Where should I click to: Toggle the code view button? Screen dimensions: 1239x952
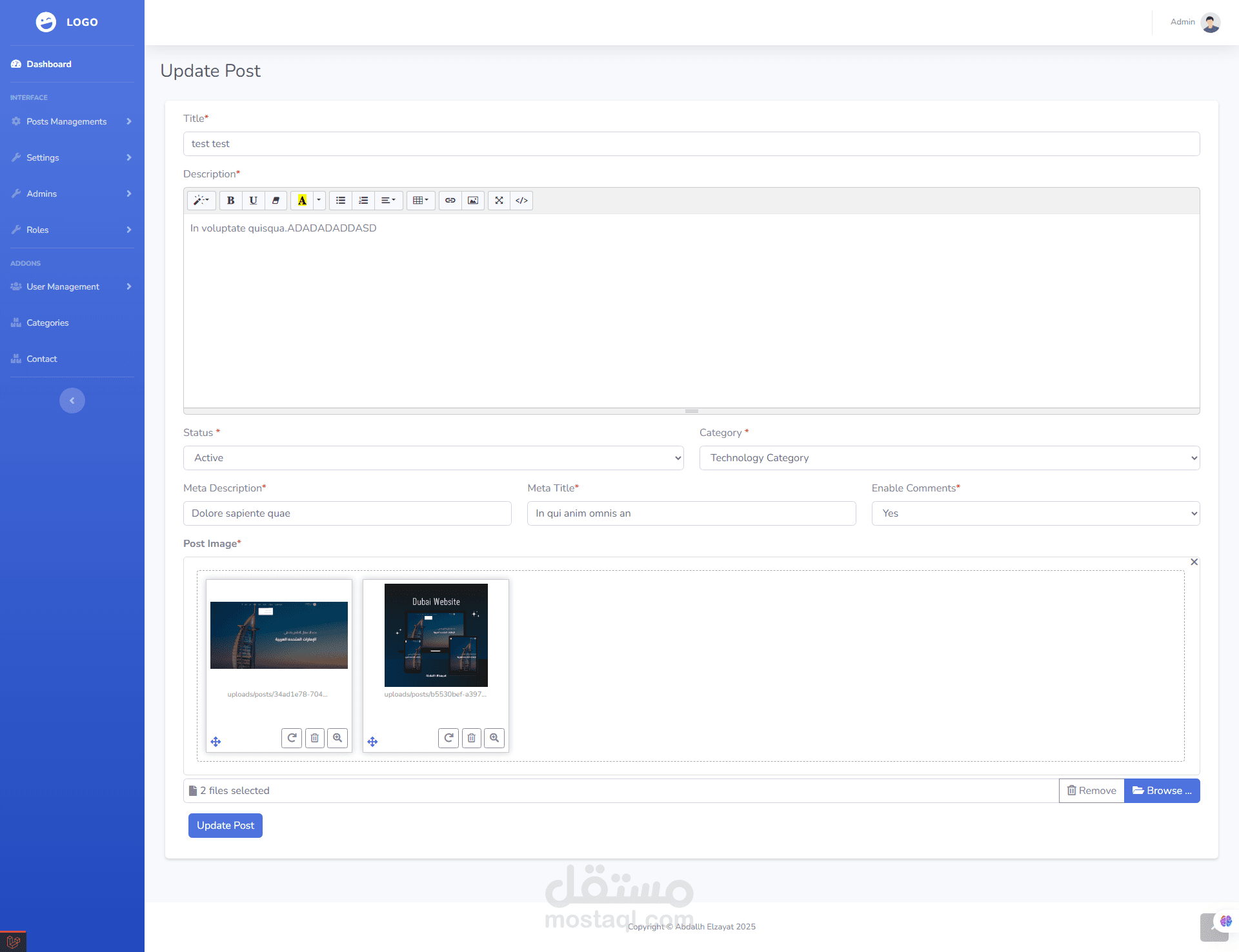[521, 201]
